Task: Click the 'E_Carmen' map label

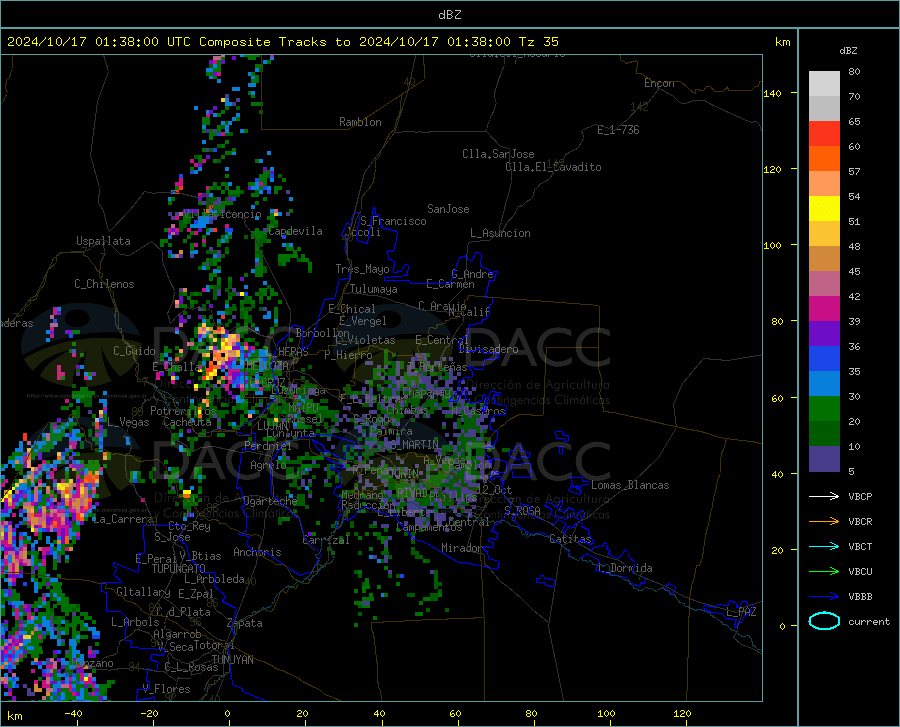Action: pyautogui.click(x=450, y=284)
